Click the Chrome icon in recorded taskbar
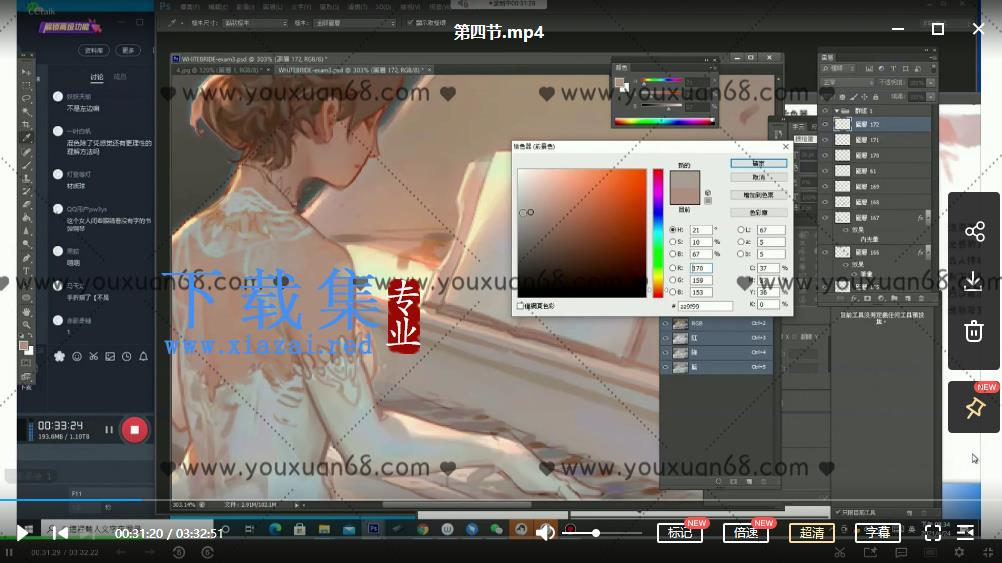 pos(422,529)
